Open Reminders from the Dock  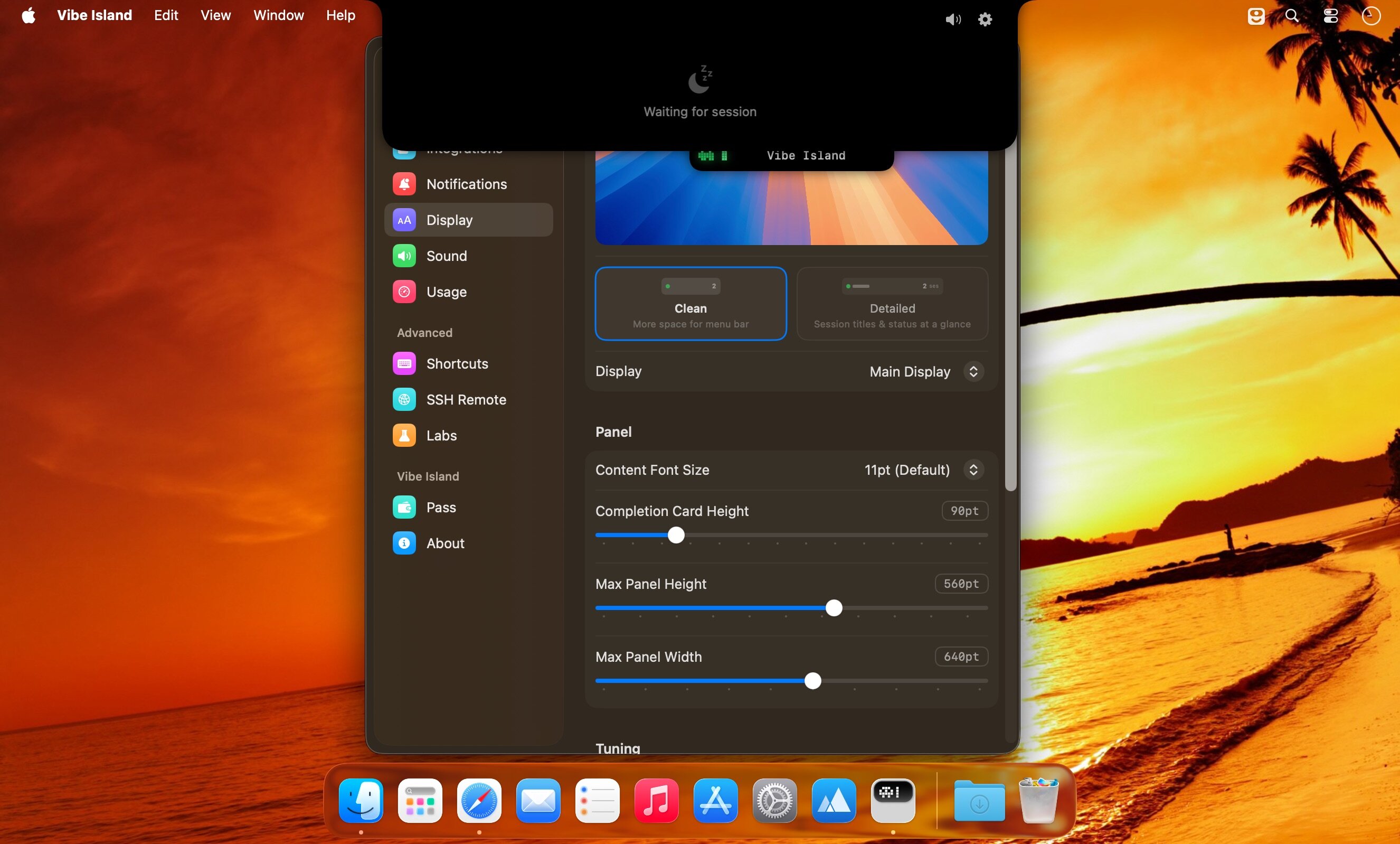[x=597, y=800]
